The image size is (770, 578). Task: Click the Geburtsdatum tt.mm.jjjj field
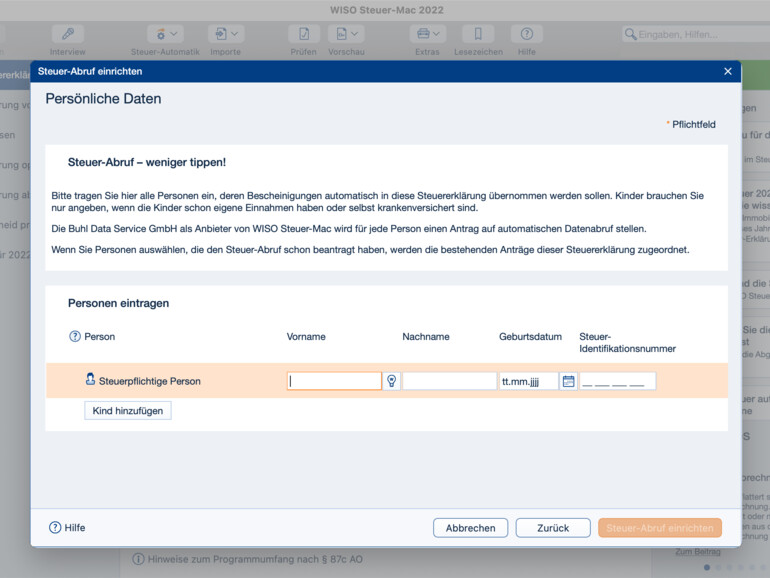tap(529, 381)
